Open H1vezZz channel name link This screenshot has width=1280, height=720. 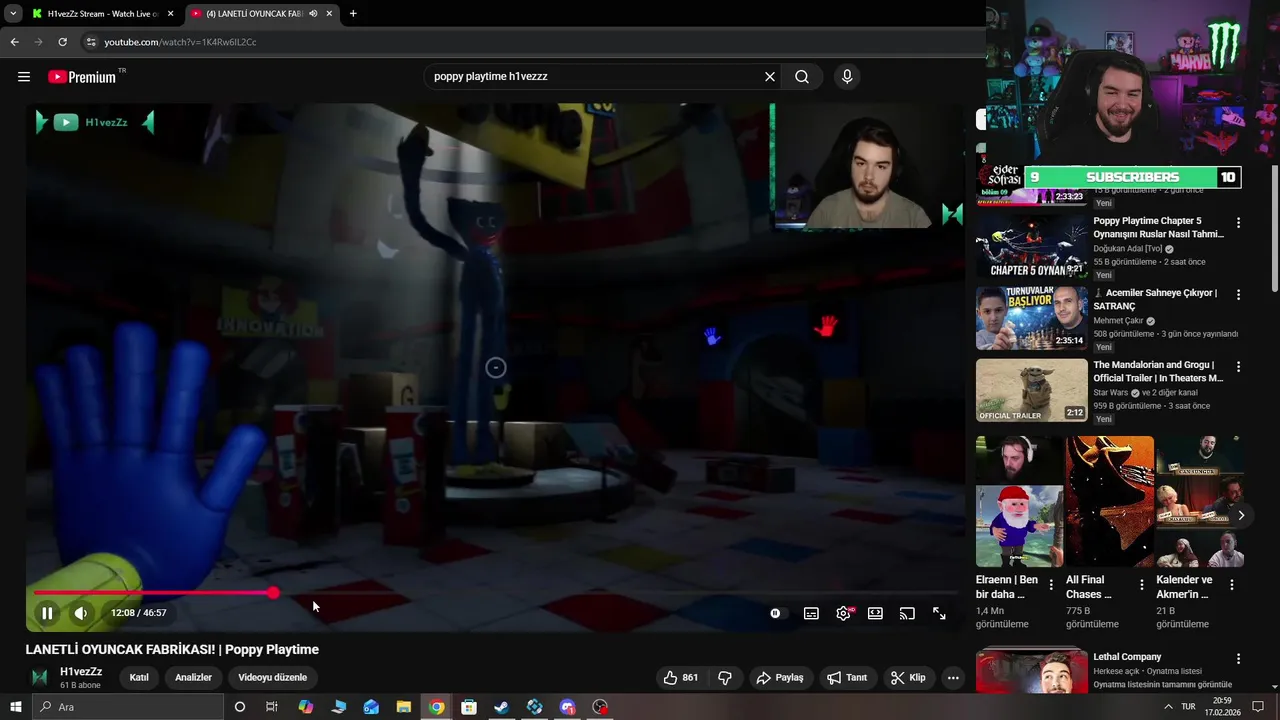(81, 672)
